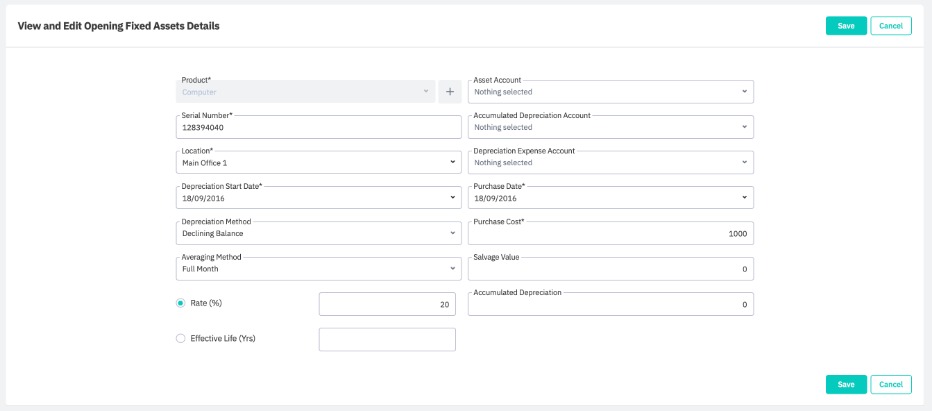Viewport: 932px width, 411px height.
Task: Click the Purchase Cost field
Action: click(610, 233)
